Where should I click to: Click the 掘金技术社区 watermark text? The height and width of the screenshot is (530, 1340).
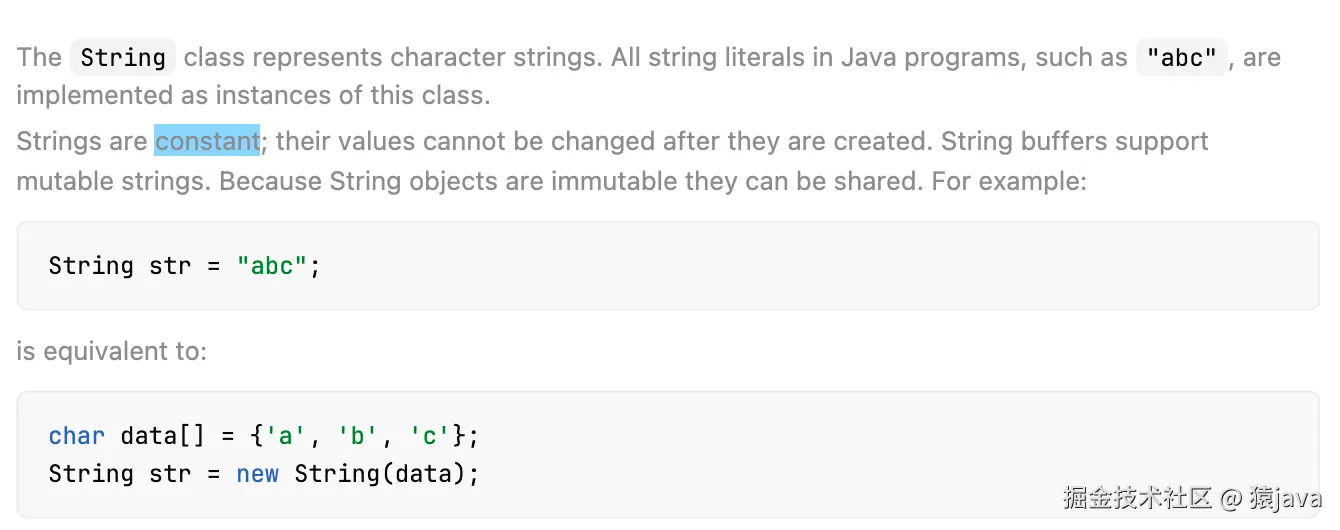pos(1137,497)
